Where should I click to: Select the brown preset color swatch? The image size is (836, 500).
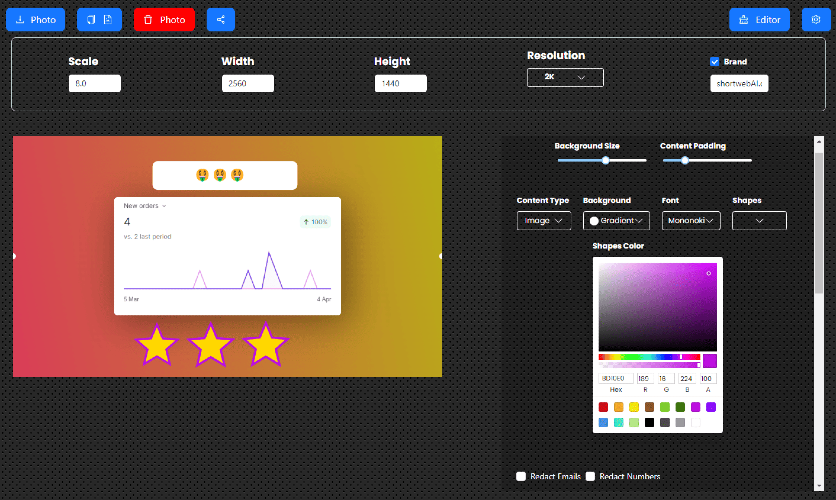click(649, 407)
